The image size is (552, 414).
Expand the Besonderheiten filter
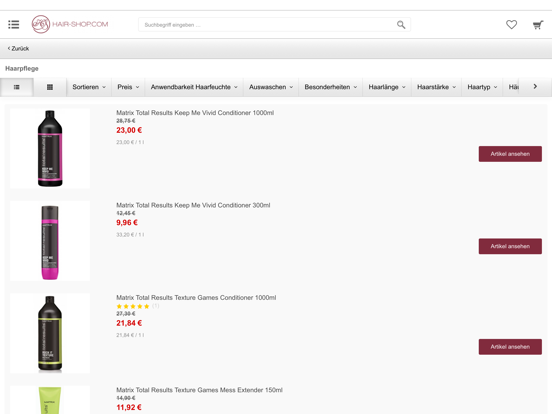coord(331,87)
